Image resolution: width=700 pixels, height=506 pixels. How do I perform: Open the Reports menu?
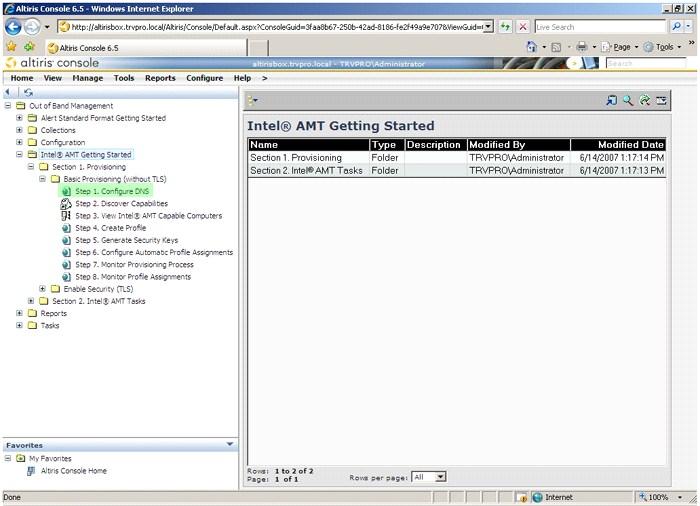click(160, 78)
